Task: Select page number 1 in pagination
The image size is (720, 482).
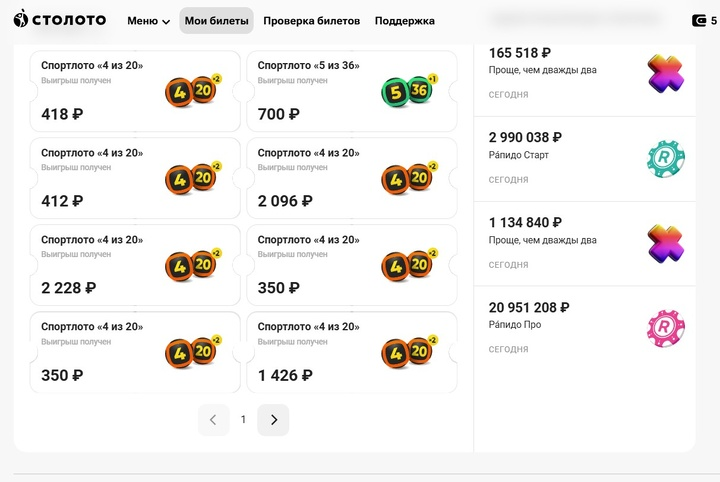Action: pyautogui.click(x=243, y=420)
